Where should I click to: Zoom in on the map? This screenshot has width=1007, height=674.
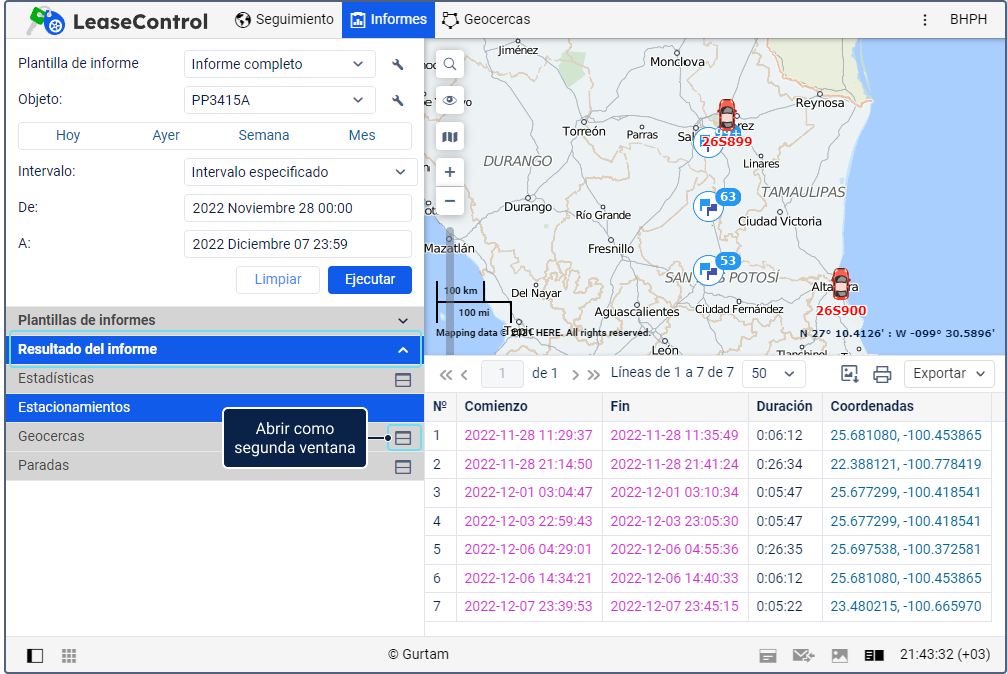[450, 172]
